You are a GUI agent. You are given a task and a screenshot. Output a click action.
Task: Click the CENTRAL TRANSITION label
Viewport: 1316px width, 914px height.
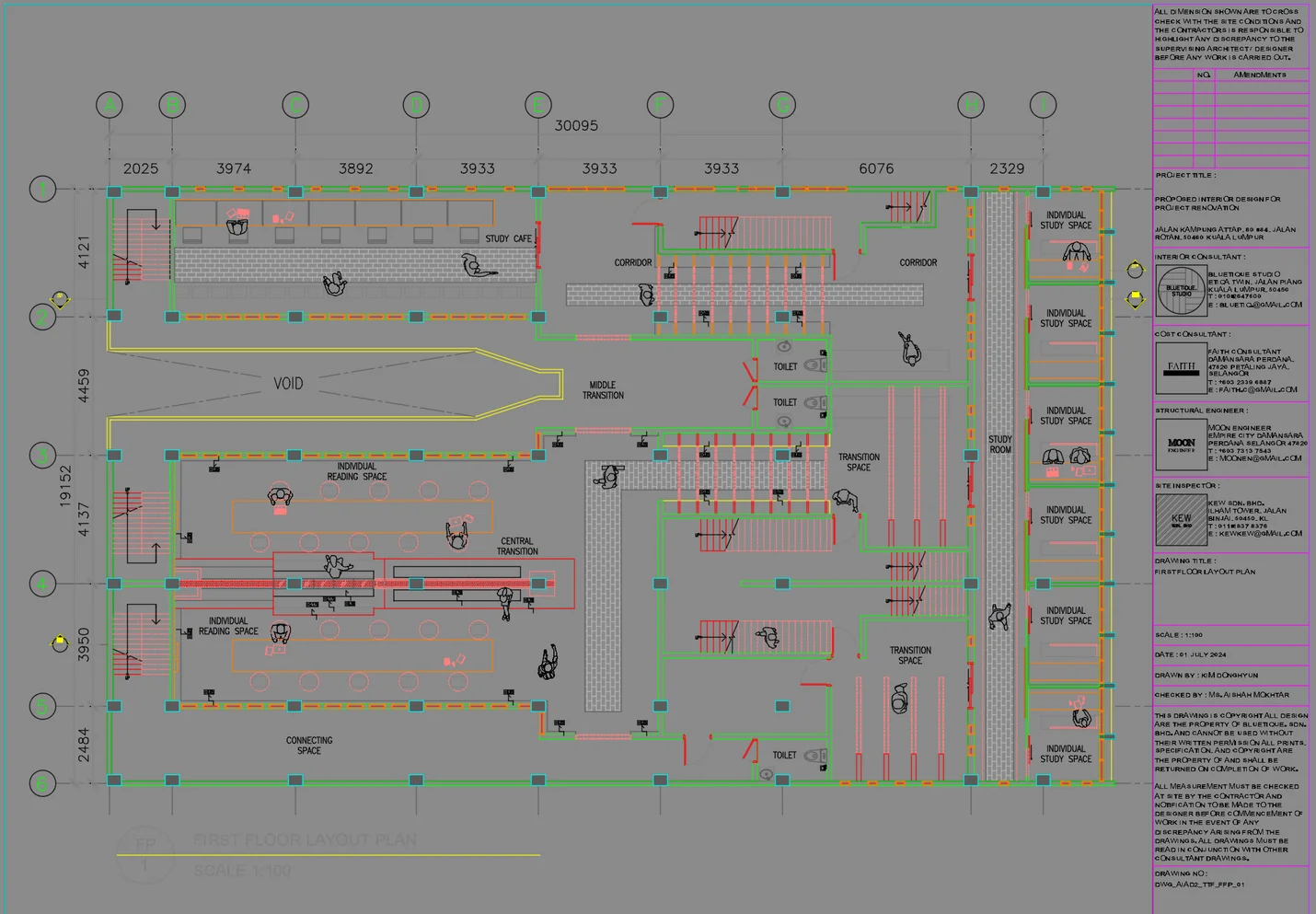point(517,547)
